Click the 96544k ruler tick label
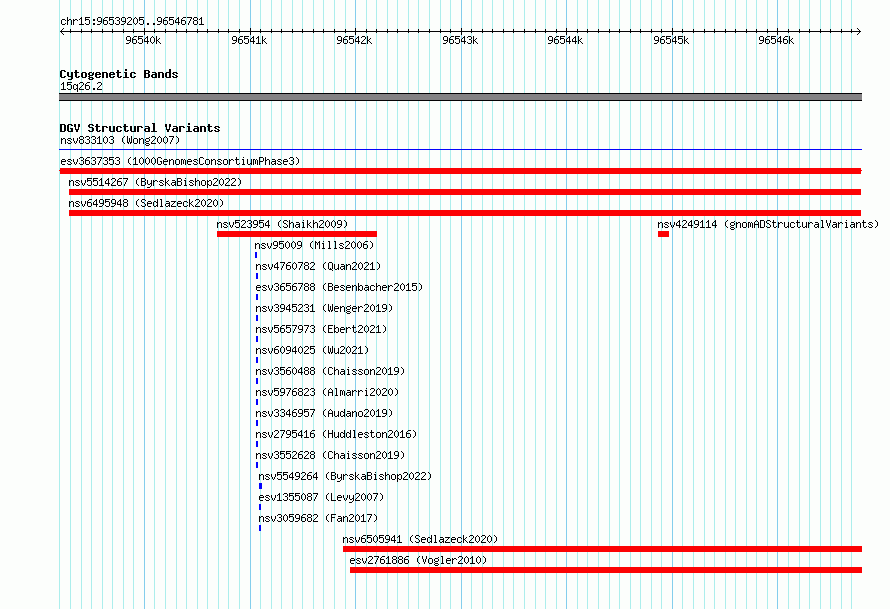This screenshot has width=890, height=609. (x=565, y=40)
